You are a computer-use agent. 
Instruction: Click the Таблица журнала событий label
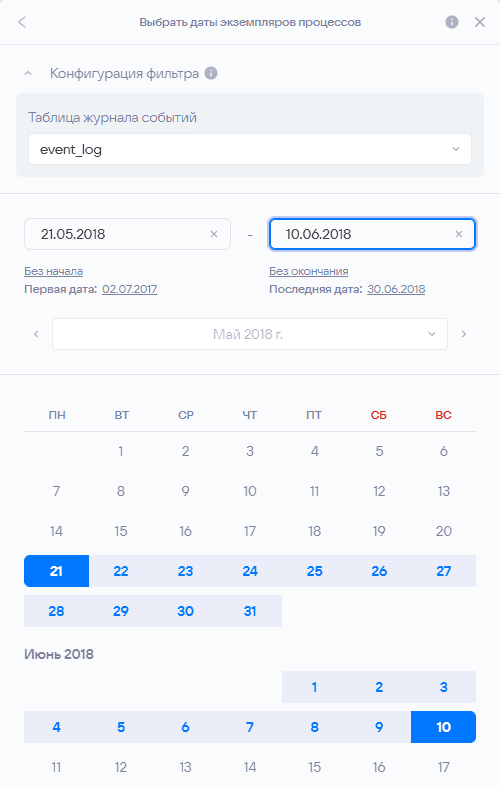pos(112,117)
